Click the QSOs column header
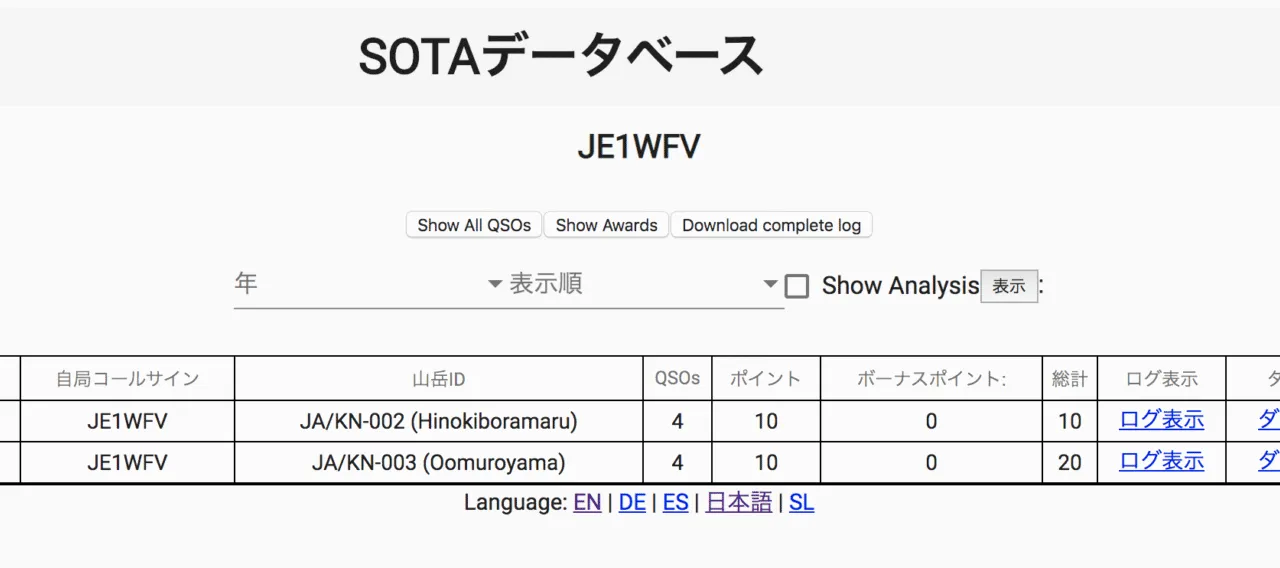The height and width of the screenshot is (568, 1280). 677,379
